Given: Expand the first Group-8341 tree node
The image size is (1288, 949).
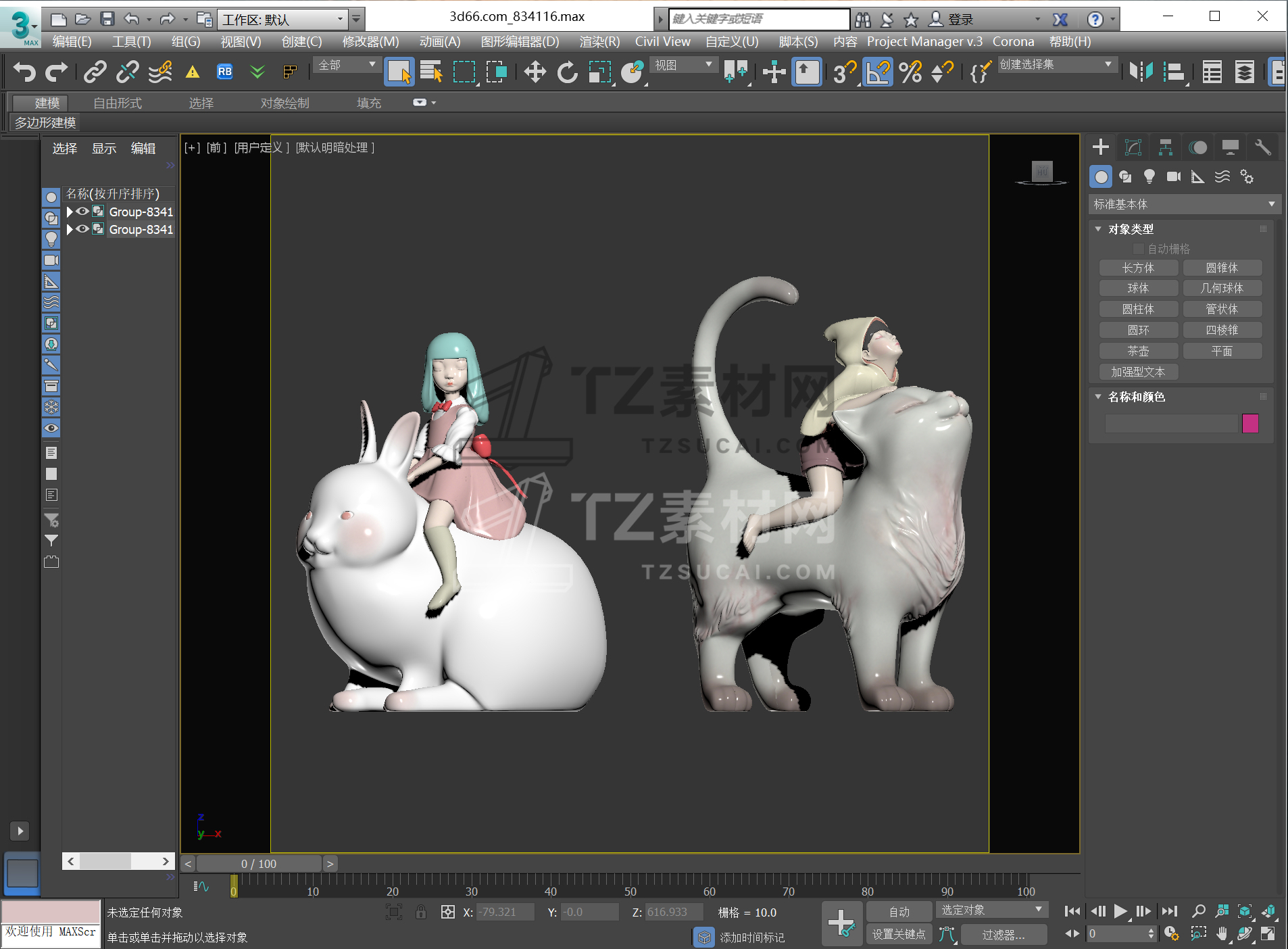Looking at the screenshot, I should tap(70, 212).
